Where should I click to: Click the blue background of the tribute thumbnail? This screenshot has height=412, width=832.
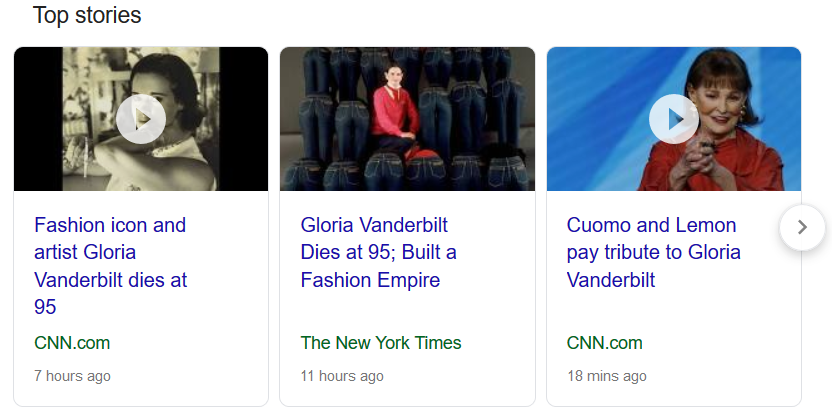click(590, 90)
